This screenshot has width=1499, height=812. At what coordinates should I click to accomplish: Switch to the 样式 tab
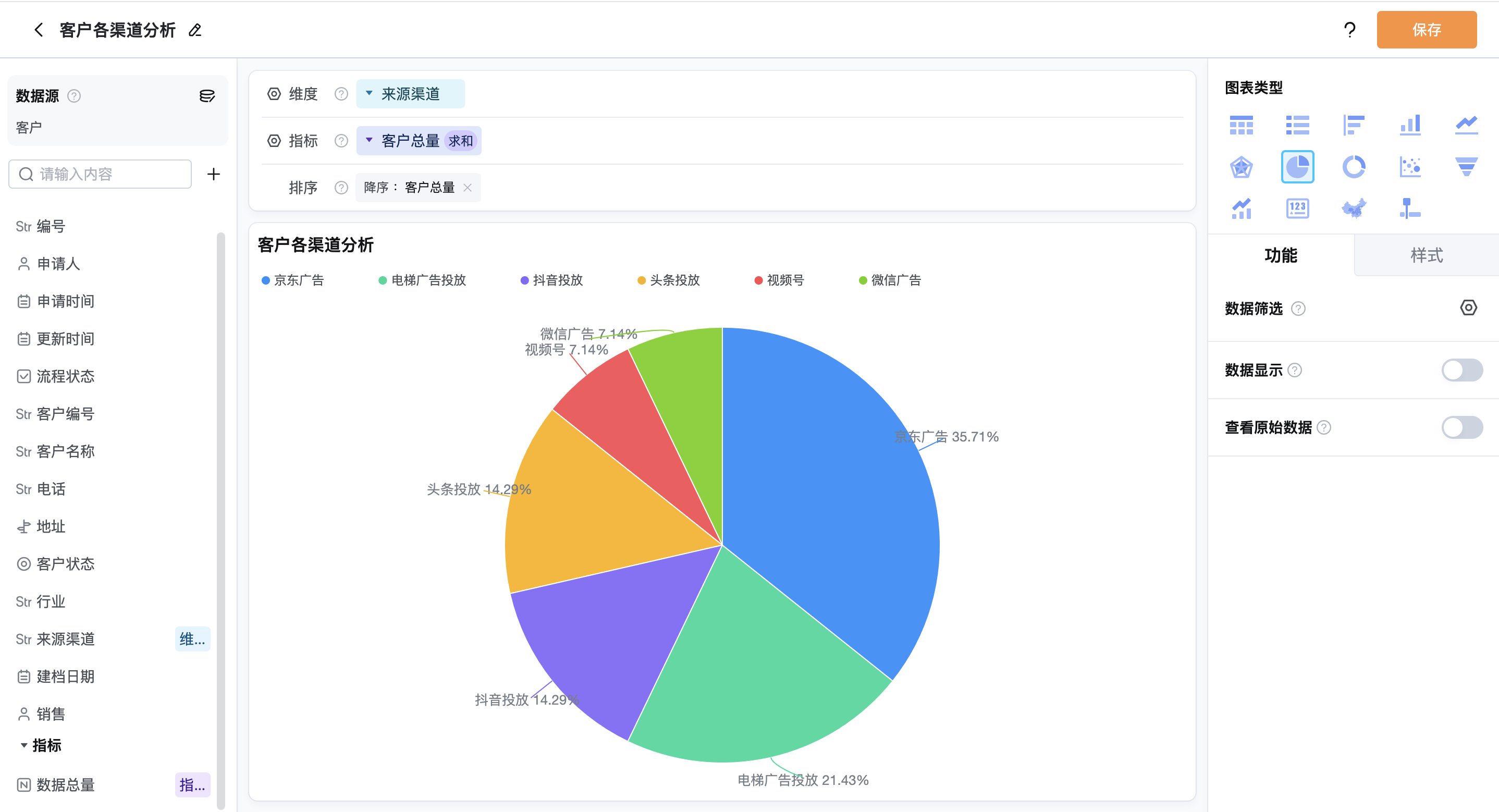pyautogui.click(x=1426, y=255)
